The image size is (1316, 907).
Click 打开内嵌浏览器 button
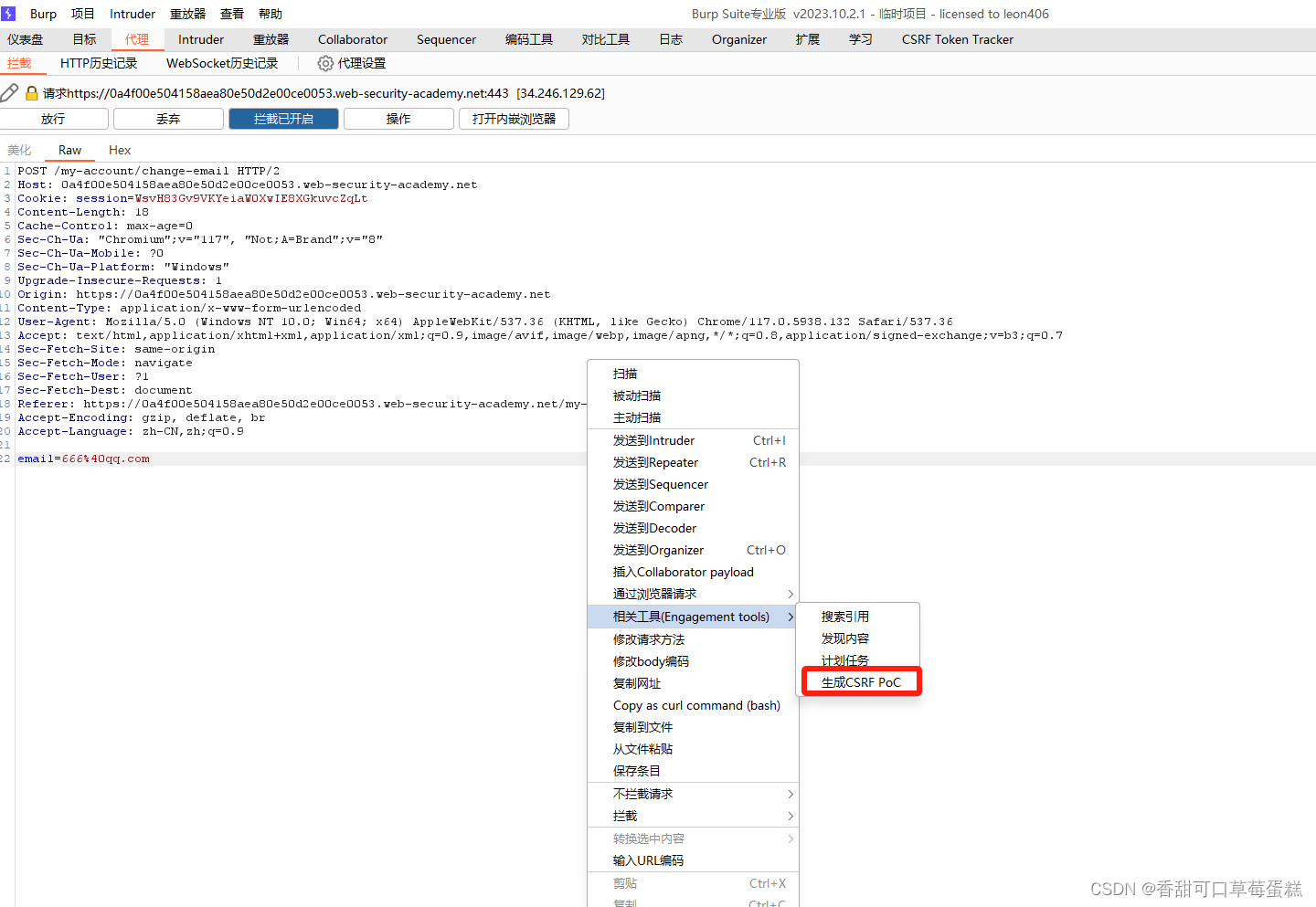(514, 119)
